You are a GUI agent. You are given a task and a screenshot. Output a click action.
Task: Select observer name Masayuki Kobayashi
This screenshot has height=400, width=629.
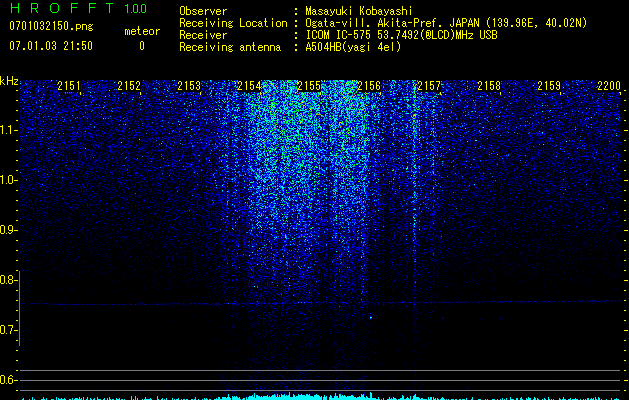(359, 11)
